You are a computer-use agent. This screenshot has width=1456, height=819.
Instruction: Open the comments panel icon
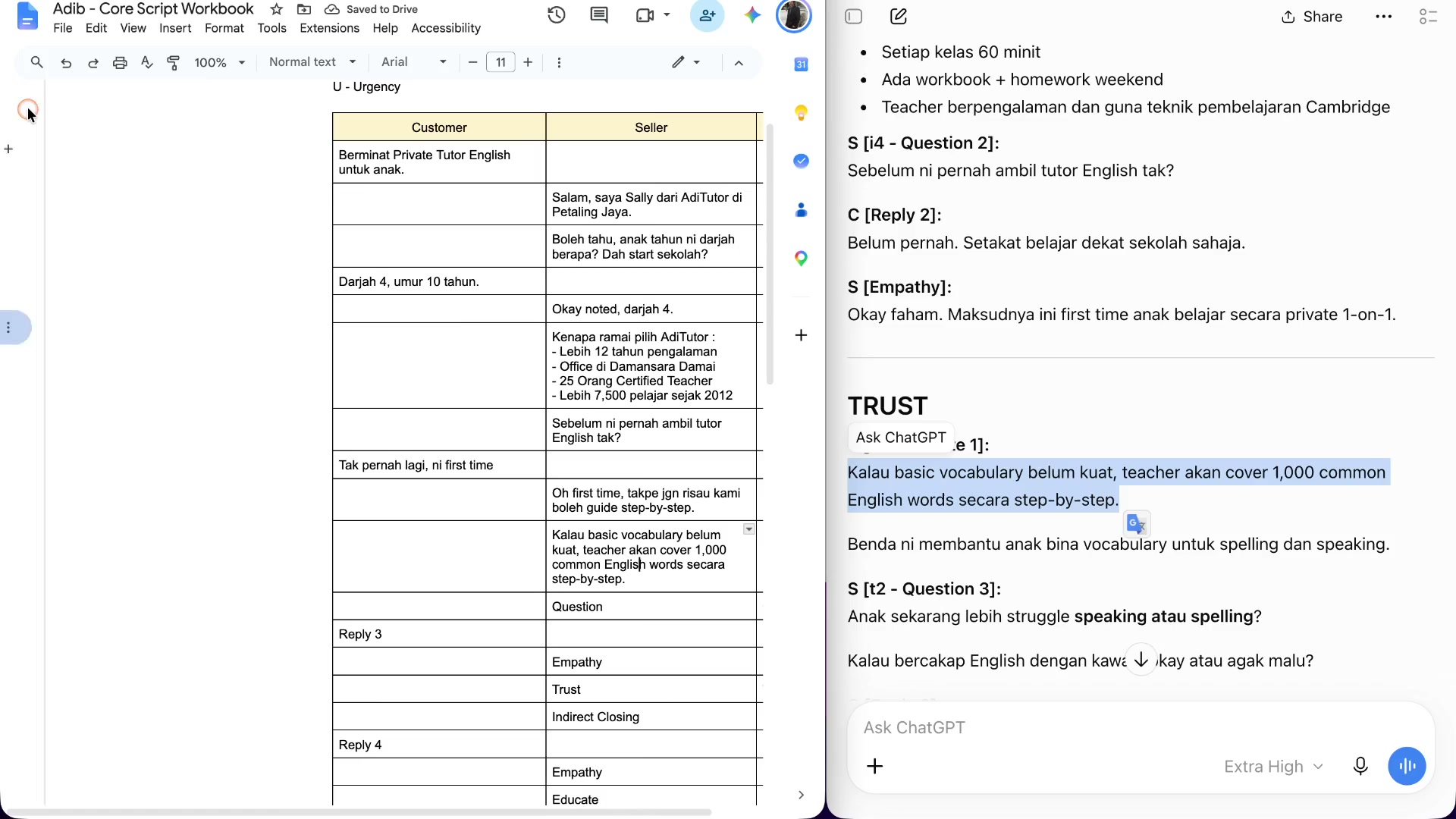pyautogui.click(x=599, y=15)
